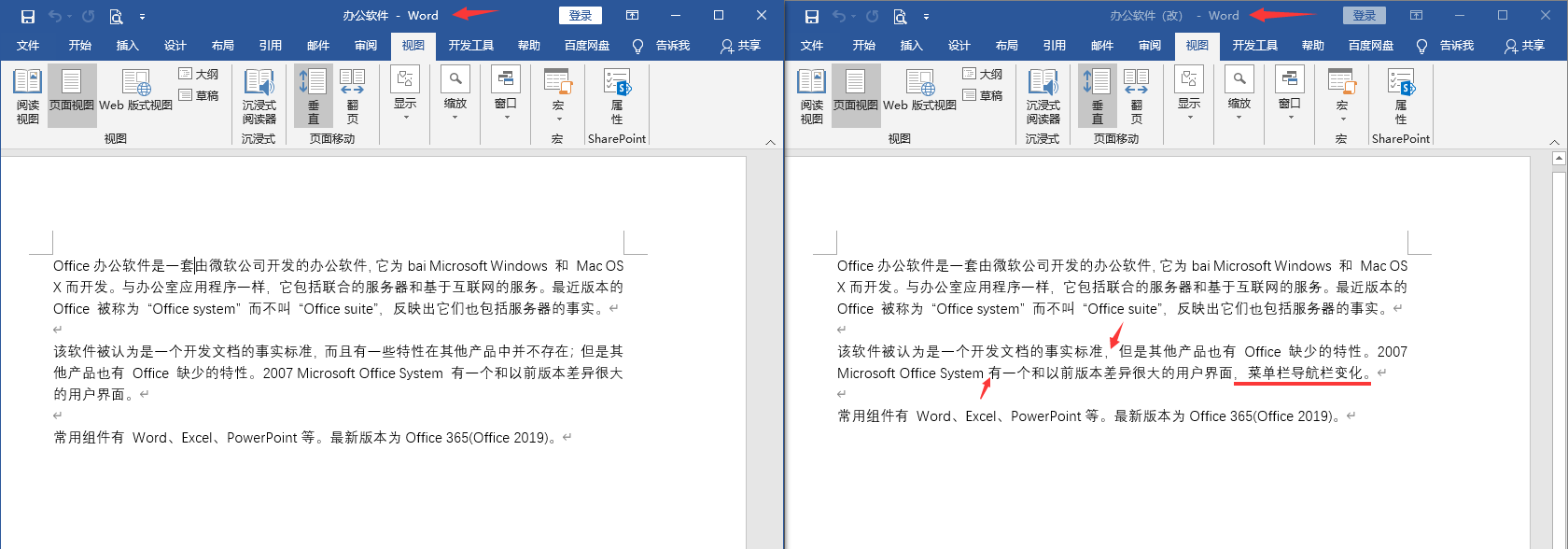Toggle 垂直 page movement in right window
1568x549 pixels.
click(1097, 96)
